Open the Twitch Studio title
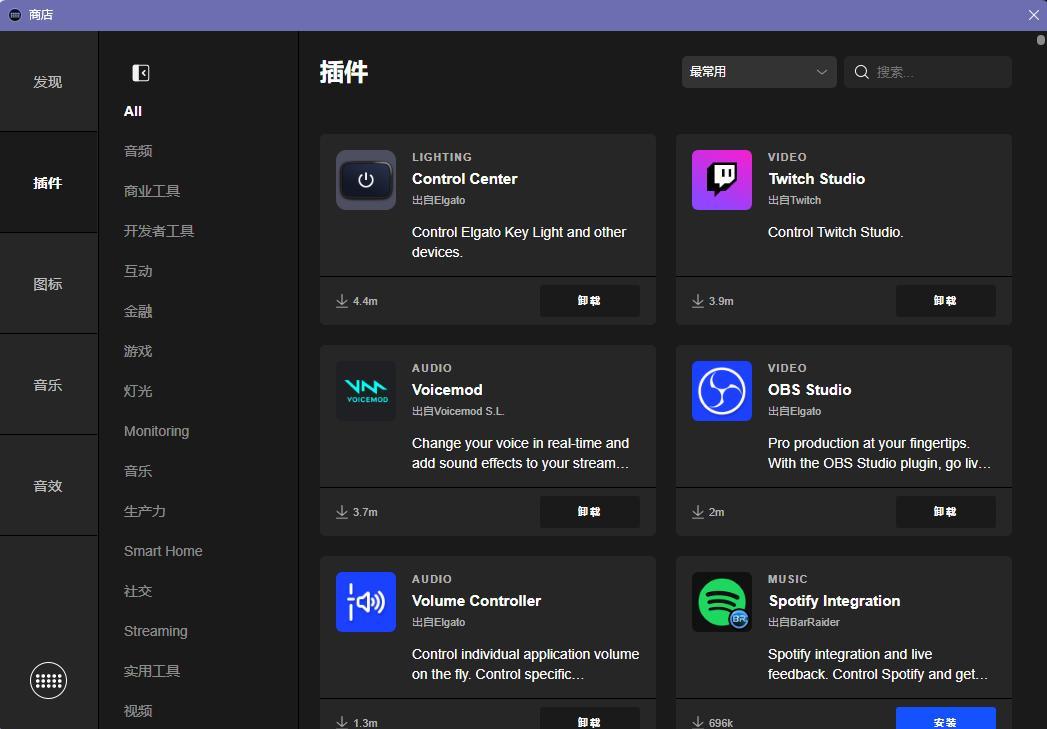This screenshot has width=1047, height=729. (817, 179)
